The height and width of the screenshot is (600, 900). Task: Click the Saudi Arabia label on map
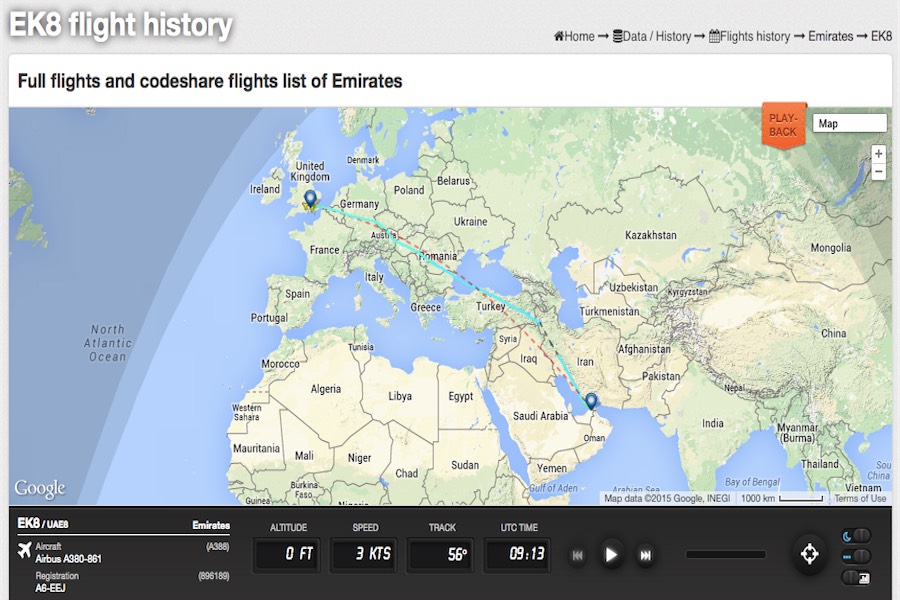(540, 416)
